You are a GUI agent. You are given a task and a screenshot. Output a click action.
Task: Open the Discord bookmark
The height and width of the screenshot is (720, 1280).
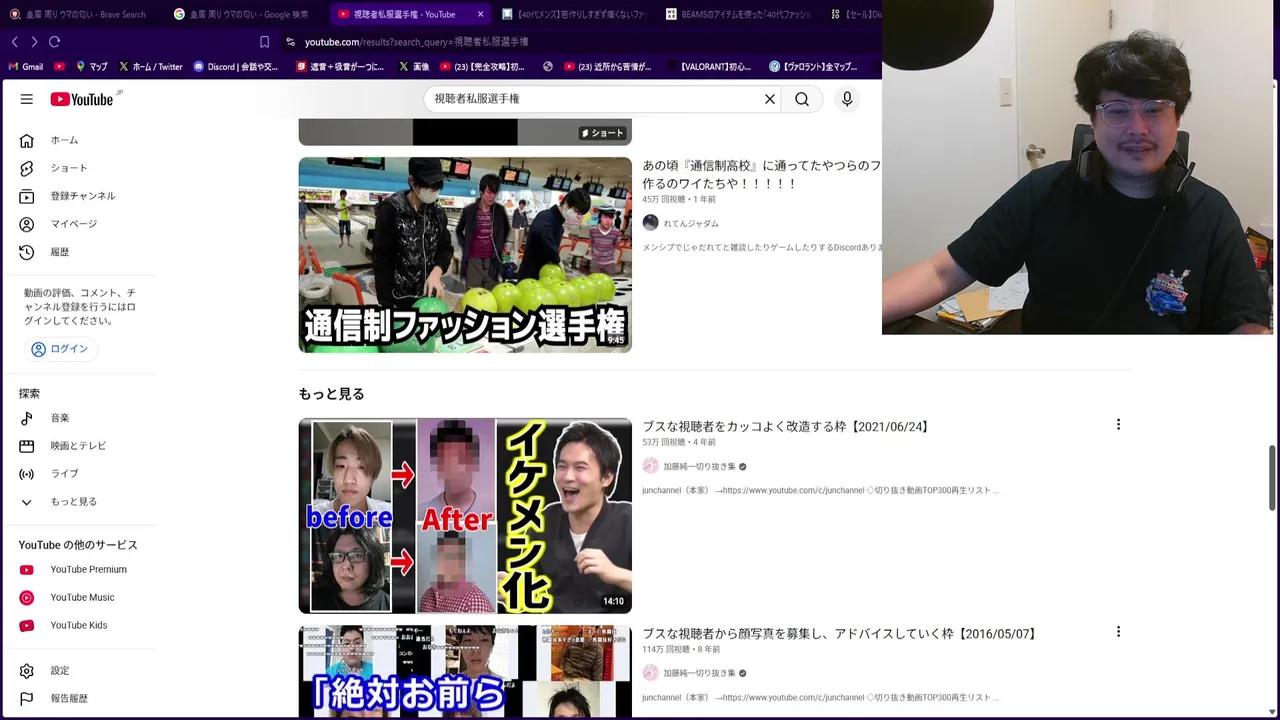[x=236, y=67]
